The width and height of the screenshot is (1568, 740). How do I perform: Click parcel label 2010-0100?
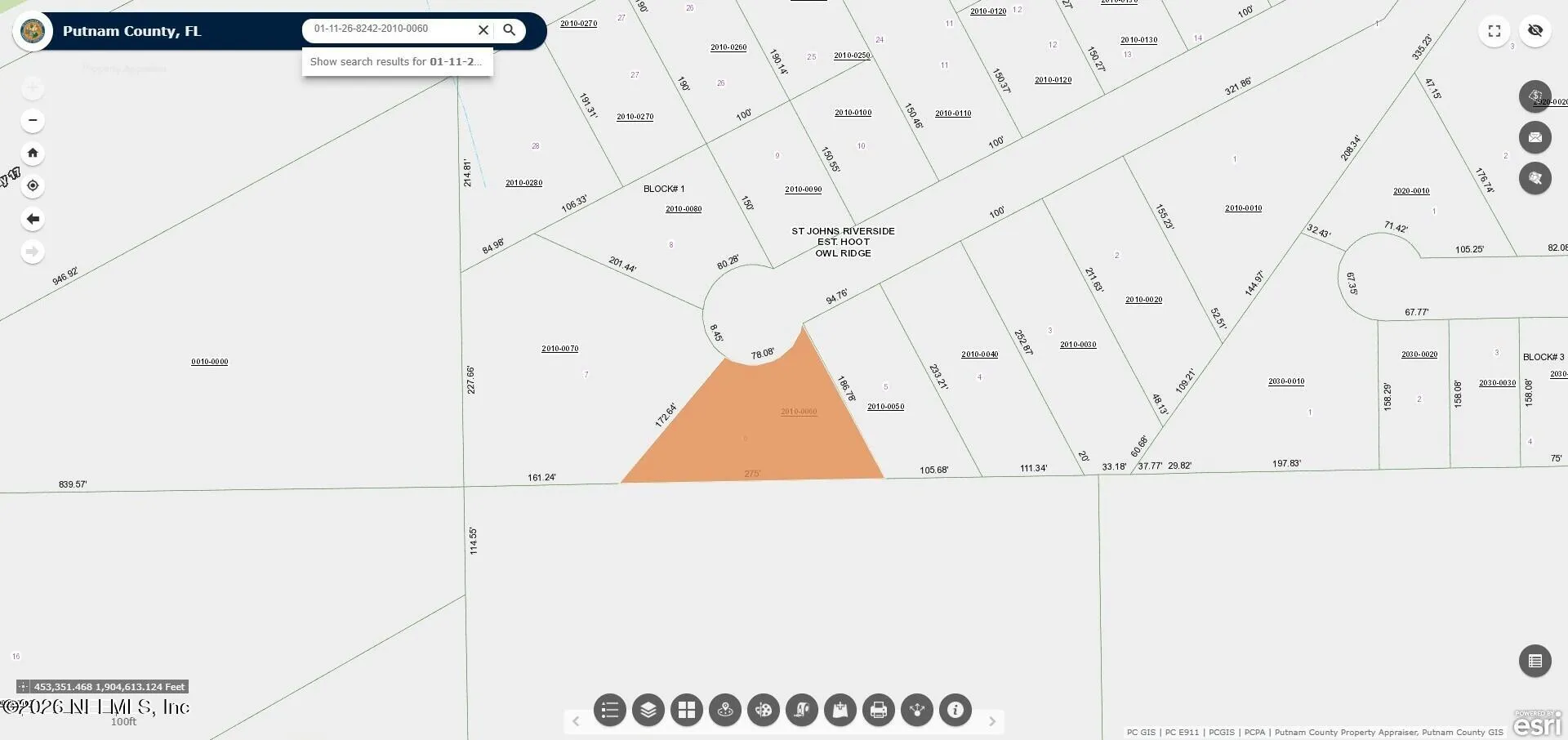click(x=853, y=113)
